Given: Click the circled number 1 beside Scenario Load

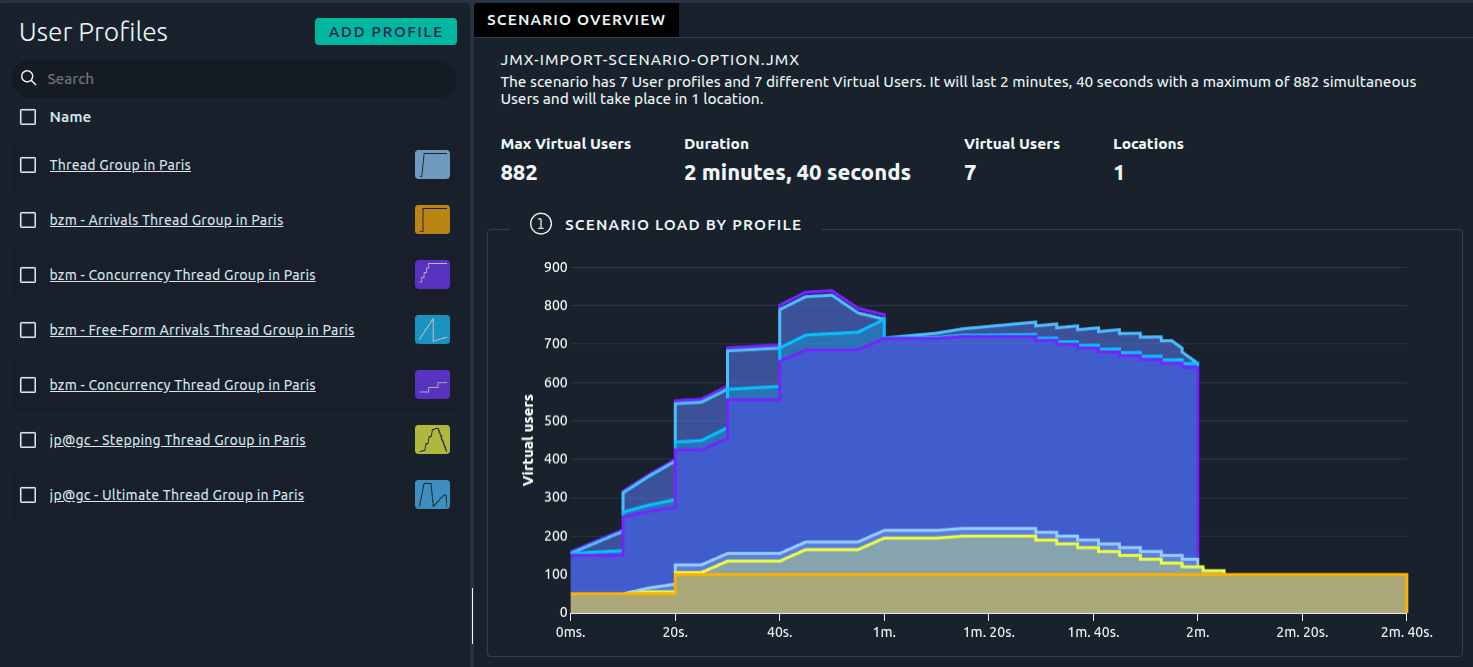Looking at the screenshot, I should [541, 225].
